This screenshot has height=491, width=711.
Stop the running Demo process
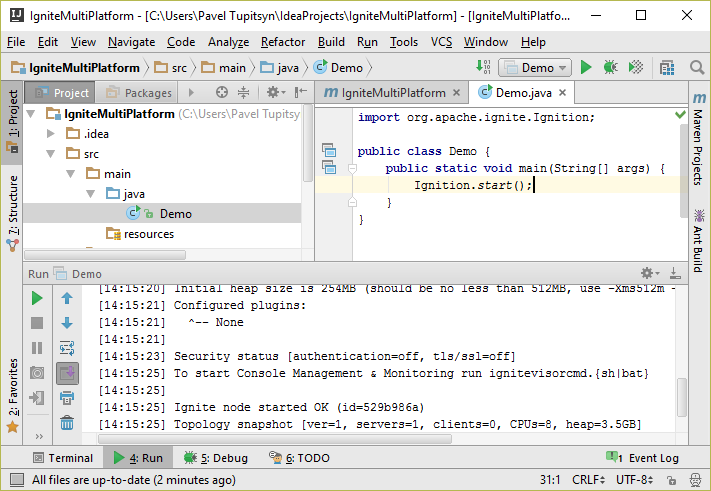pos(37,323)
